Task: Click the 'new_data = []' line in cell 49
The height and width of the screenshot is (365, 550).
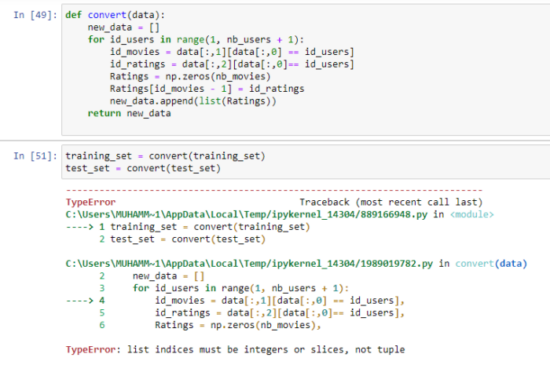Action: [x=123, y=27]
